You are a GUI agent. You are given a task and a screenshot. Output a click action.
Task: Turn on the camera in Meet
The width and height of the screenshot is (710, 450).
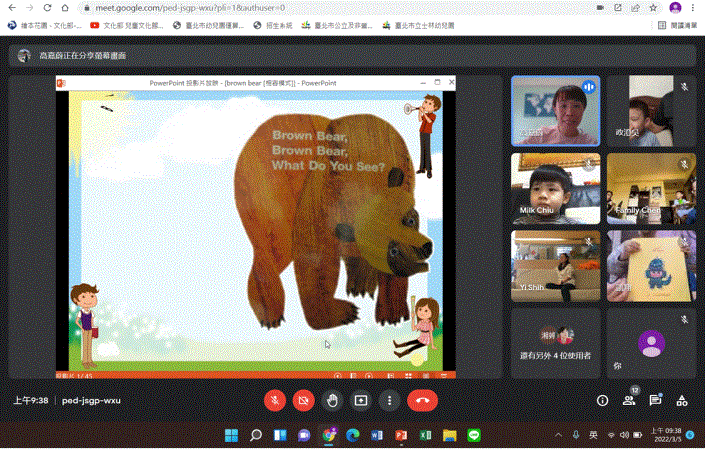click(x=304, y=400)
